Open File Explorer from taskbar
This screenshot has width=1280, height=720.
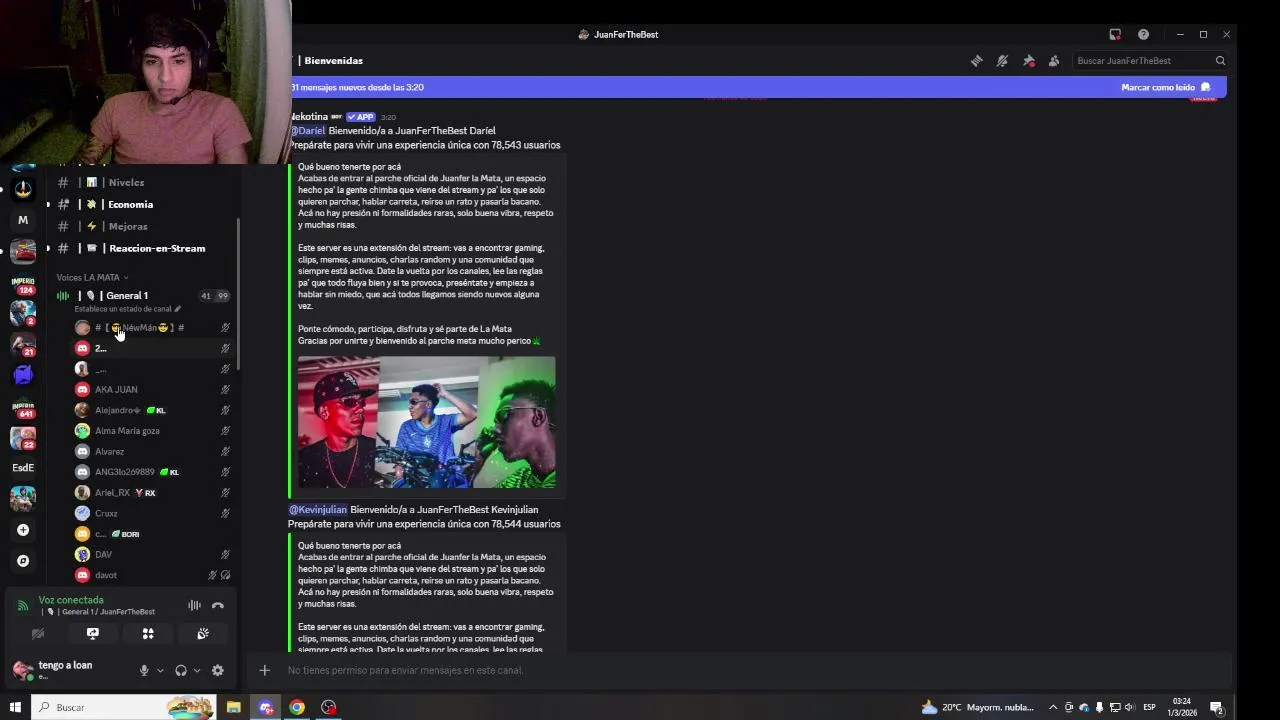(x=233, y=707)
